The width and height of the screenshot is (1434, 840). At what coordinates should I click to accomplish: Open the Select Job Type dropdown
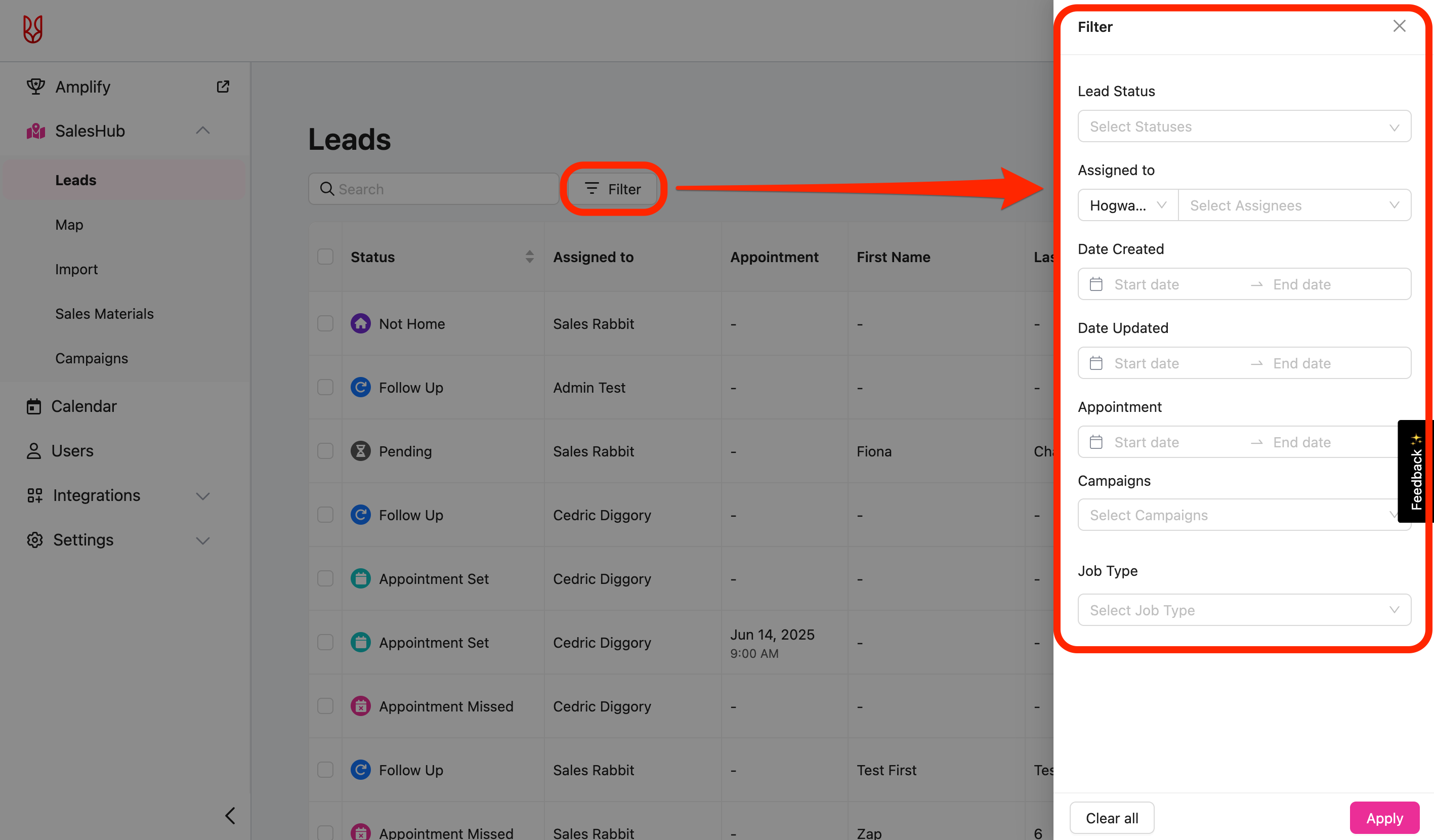coord(1244,610)
